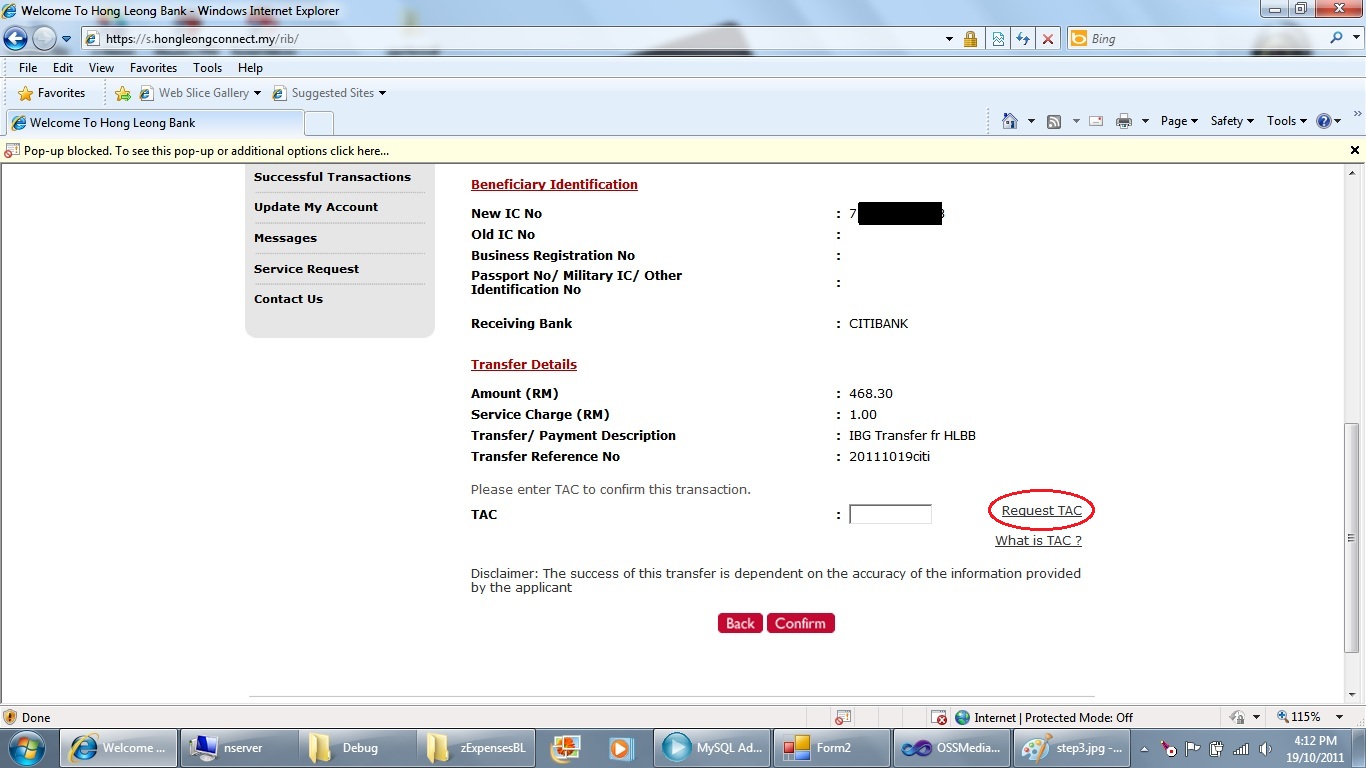The width and height of the screenshot is (1366, 768).
Task: Switch to the nserver taskbar window
Action: pyautogui.click(x=238, y=748)
